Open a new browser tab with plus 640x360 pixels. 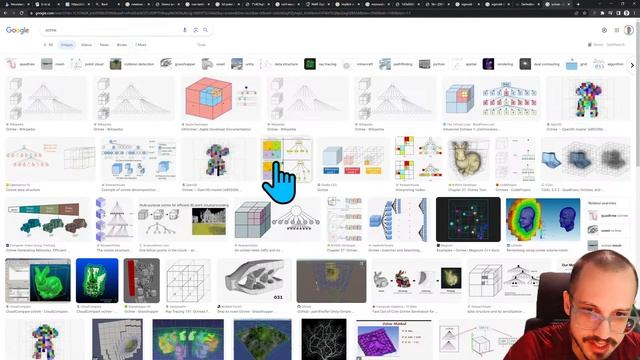pyautogui.click(x=578, y=4)
